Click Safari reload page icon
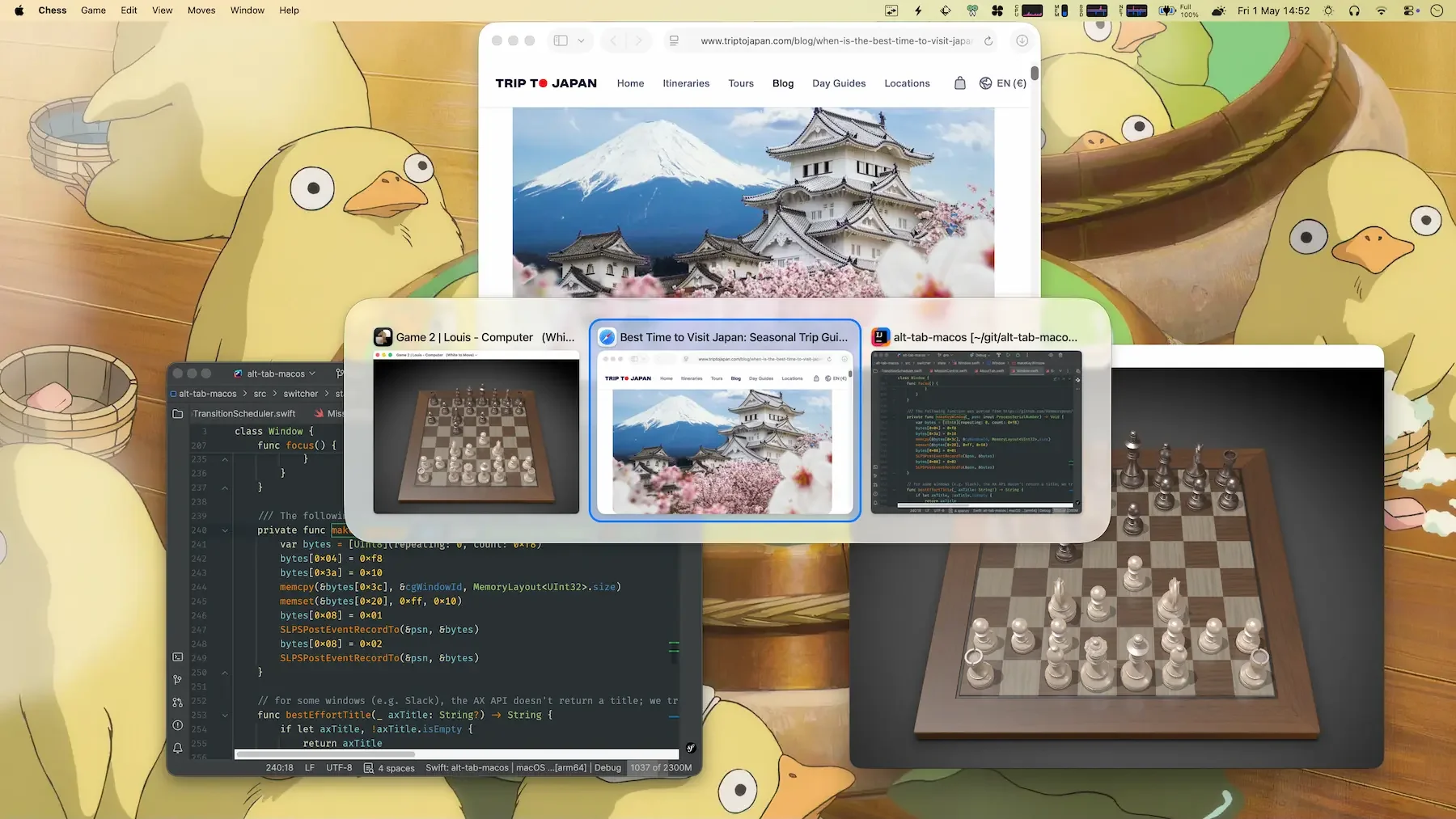 (988, 40)
